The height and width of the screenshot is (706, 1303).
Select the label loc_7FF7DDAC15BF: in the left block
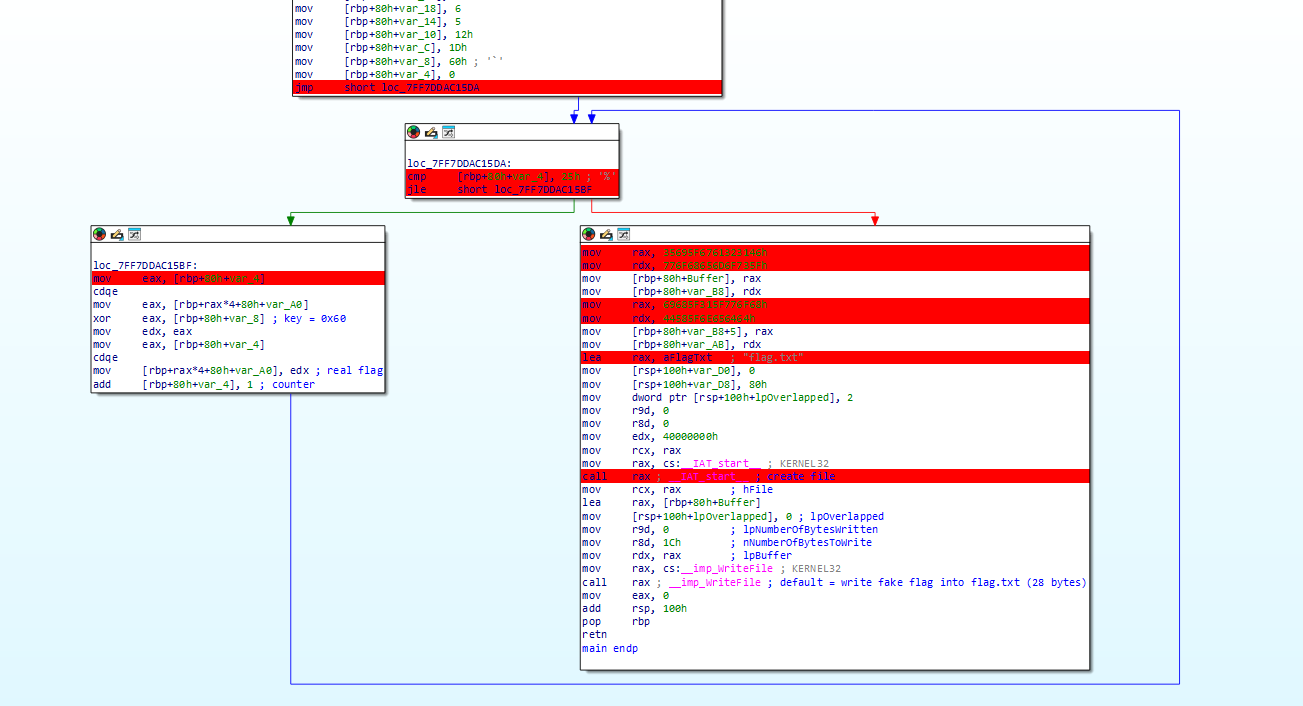(x=145, y=266)
